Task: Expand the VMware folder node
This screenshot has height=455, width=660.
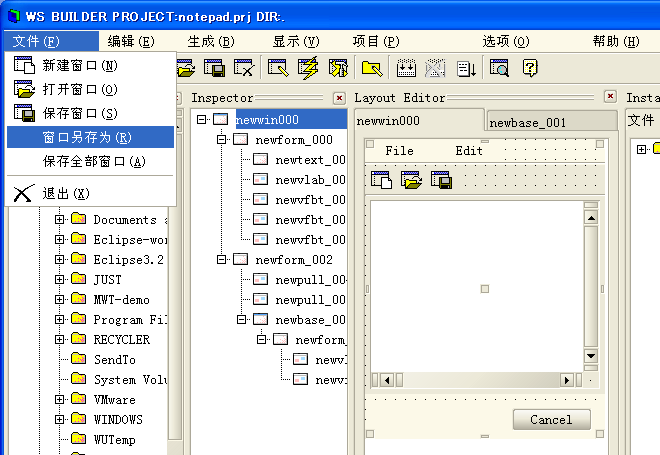Action: pyautogui.click(x=60, y=399)
